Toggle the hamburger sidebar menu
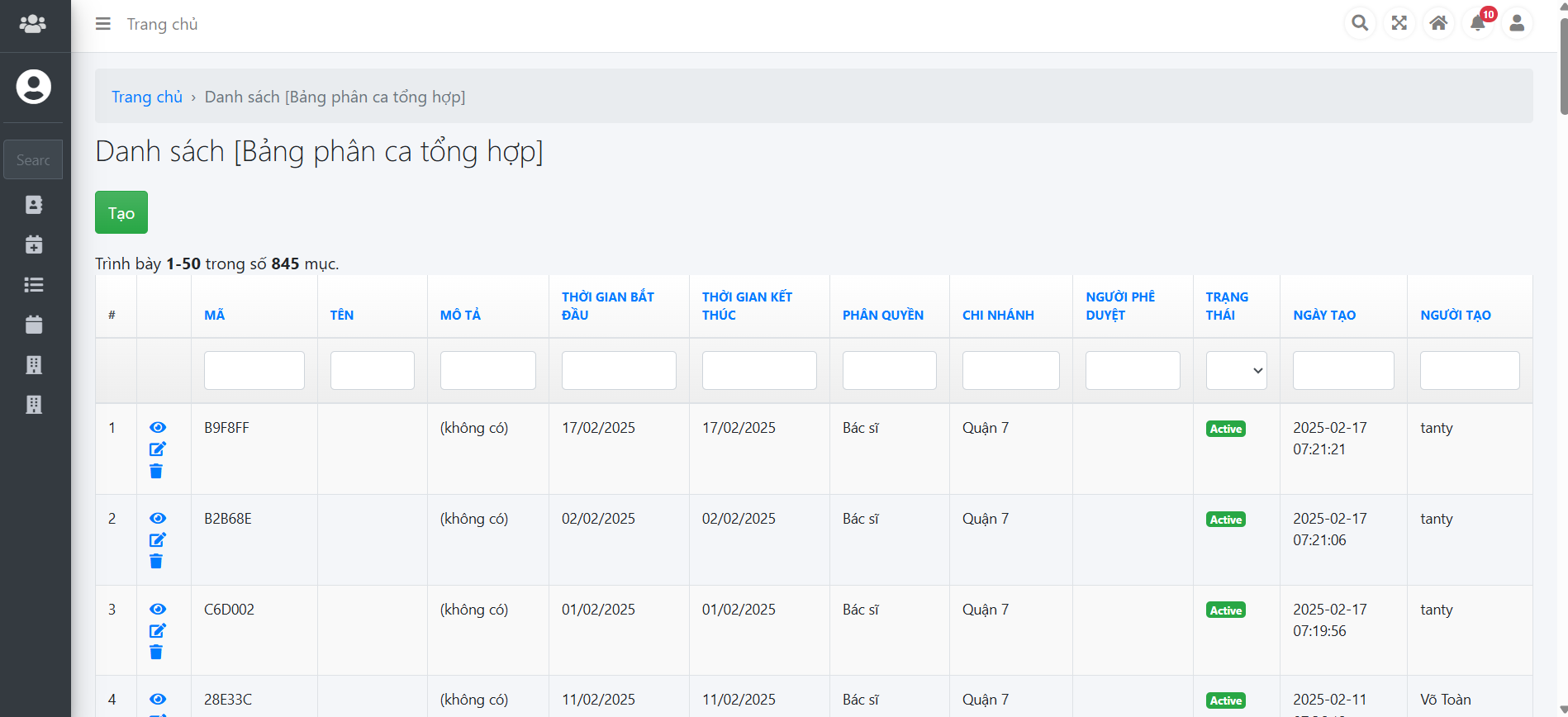 pyautogui.click(x=103, y=24)
